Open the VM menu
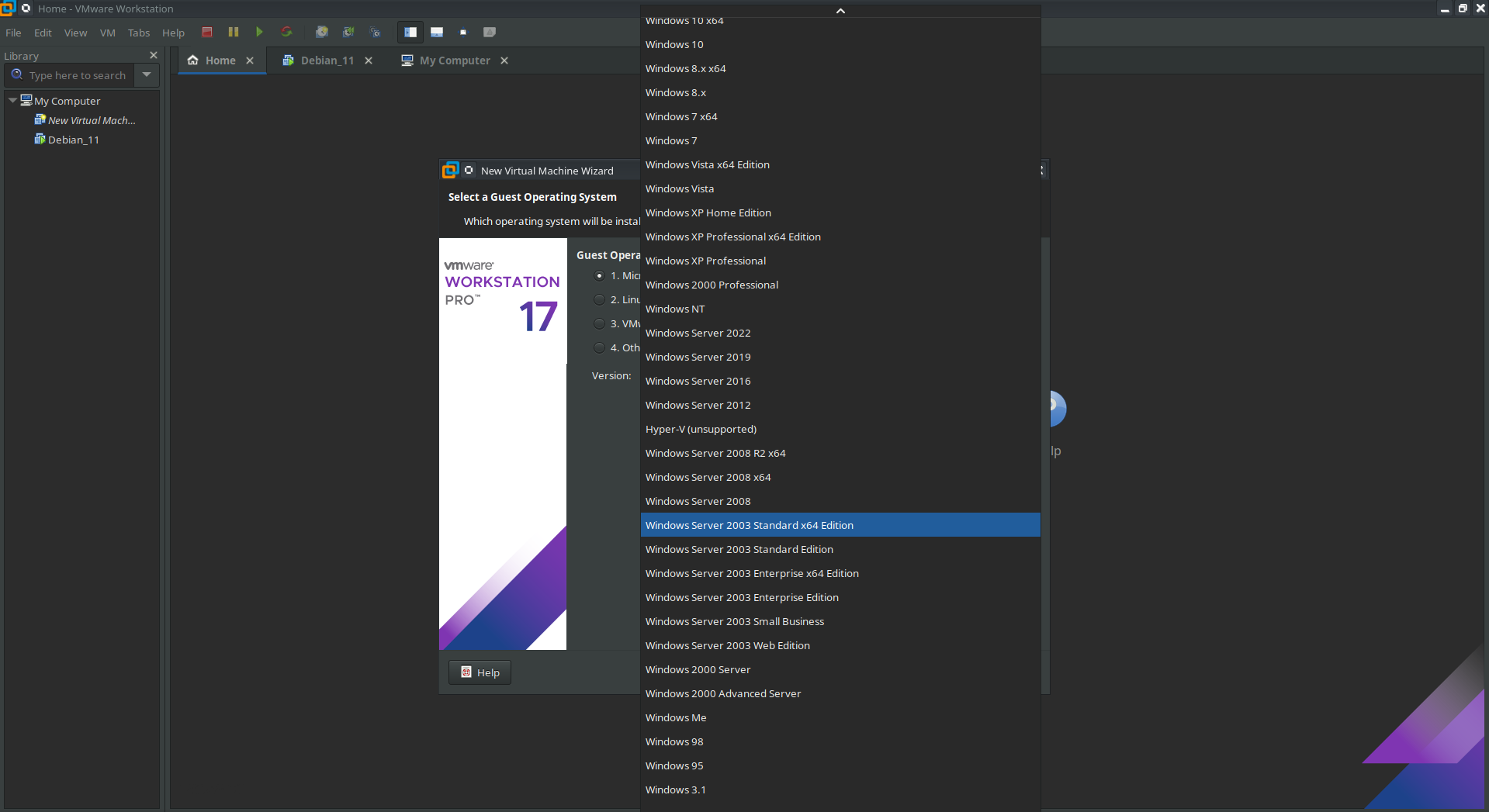The height and width of the screenshot is (812, 1489). (107, 33)
